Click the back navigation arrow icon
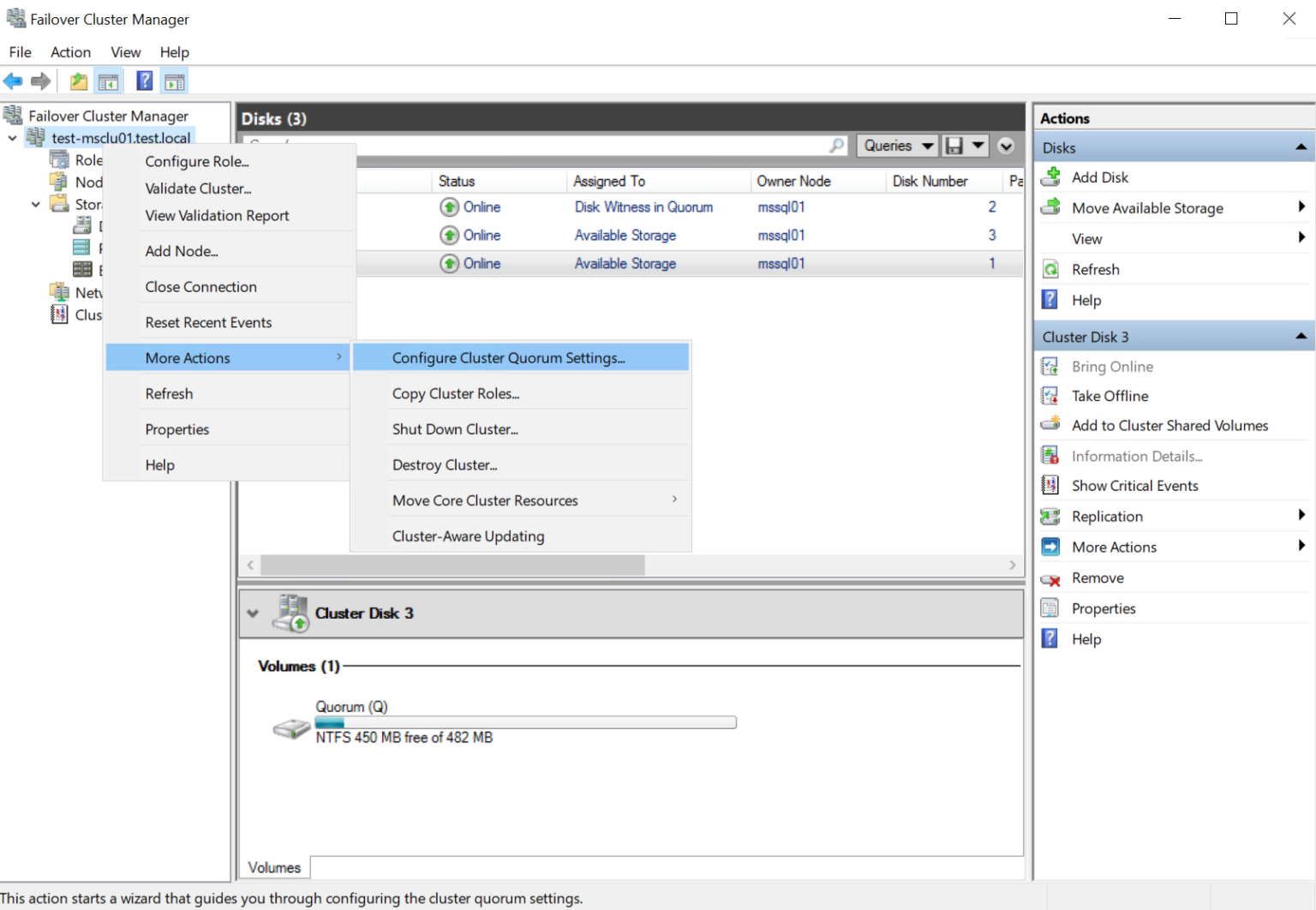This screenshot has height=910, width=1316. [13, 81]
